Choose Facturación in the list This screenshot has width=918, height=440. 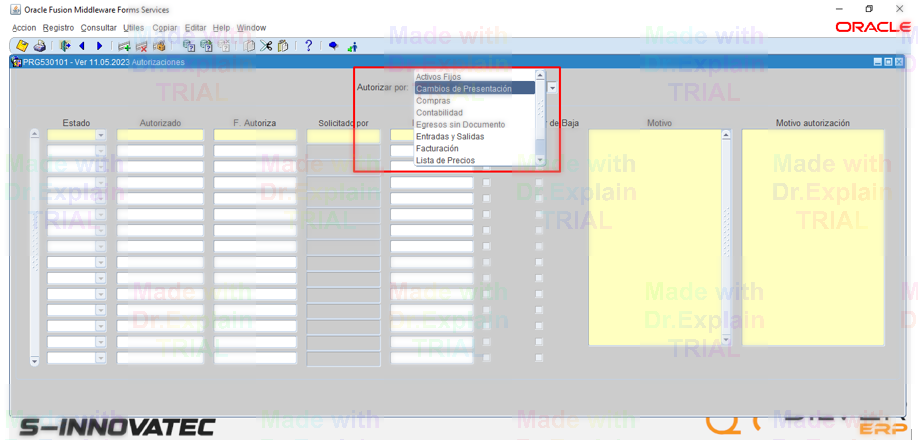(x=437, y=149)
